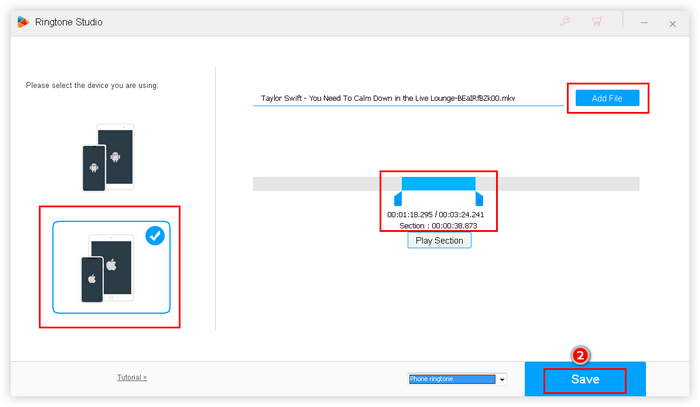The image size is (700, 407).
Task: Click the Ringtone Studio app logo
Action: pos(23,22)
